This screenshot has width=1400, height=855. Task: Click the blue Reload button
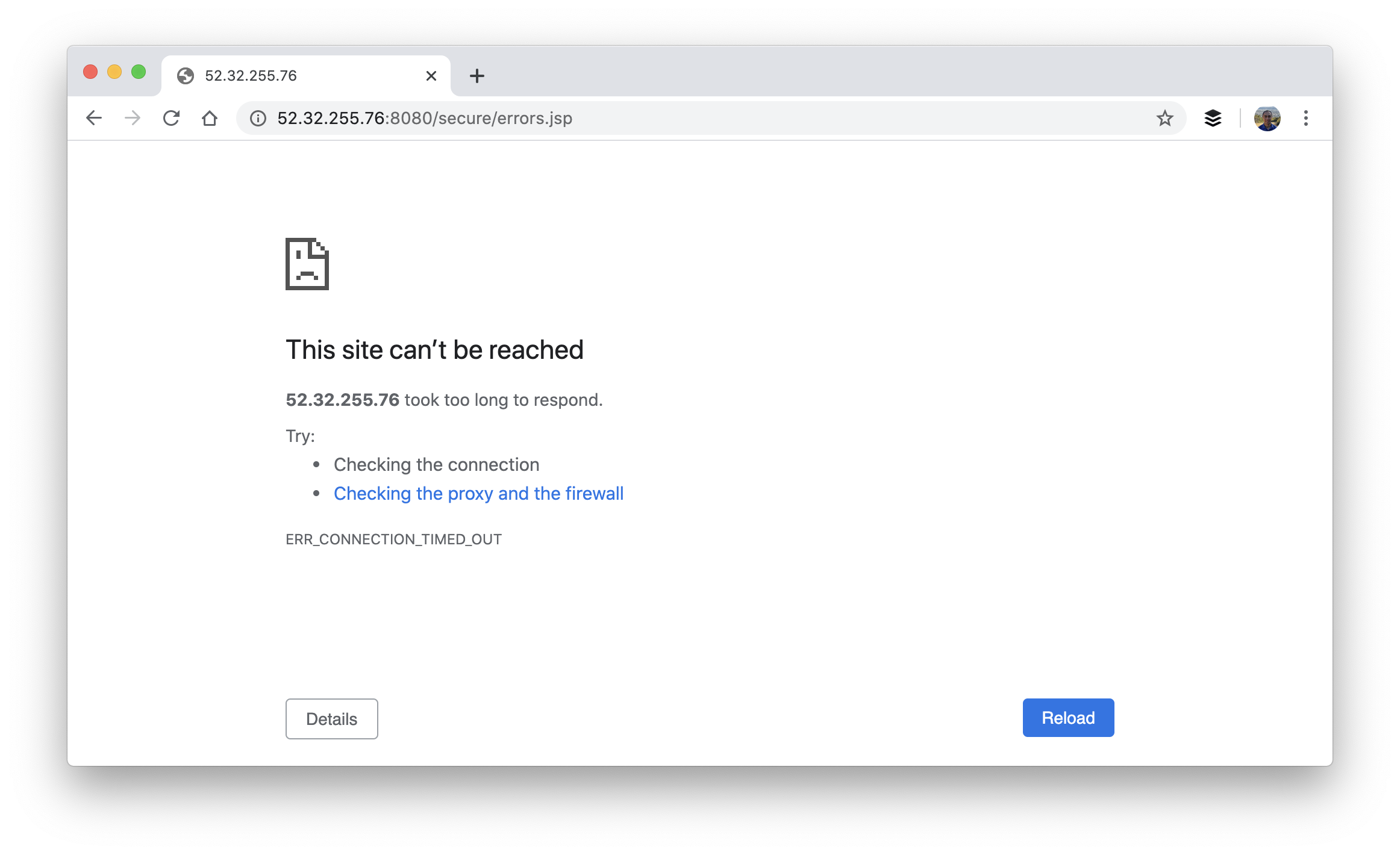point(1068,718)
